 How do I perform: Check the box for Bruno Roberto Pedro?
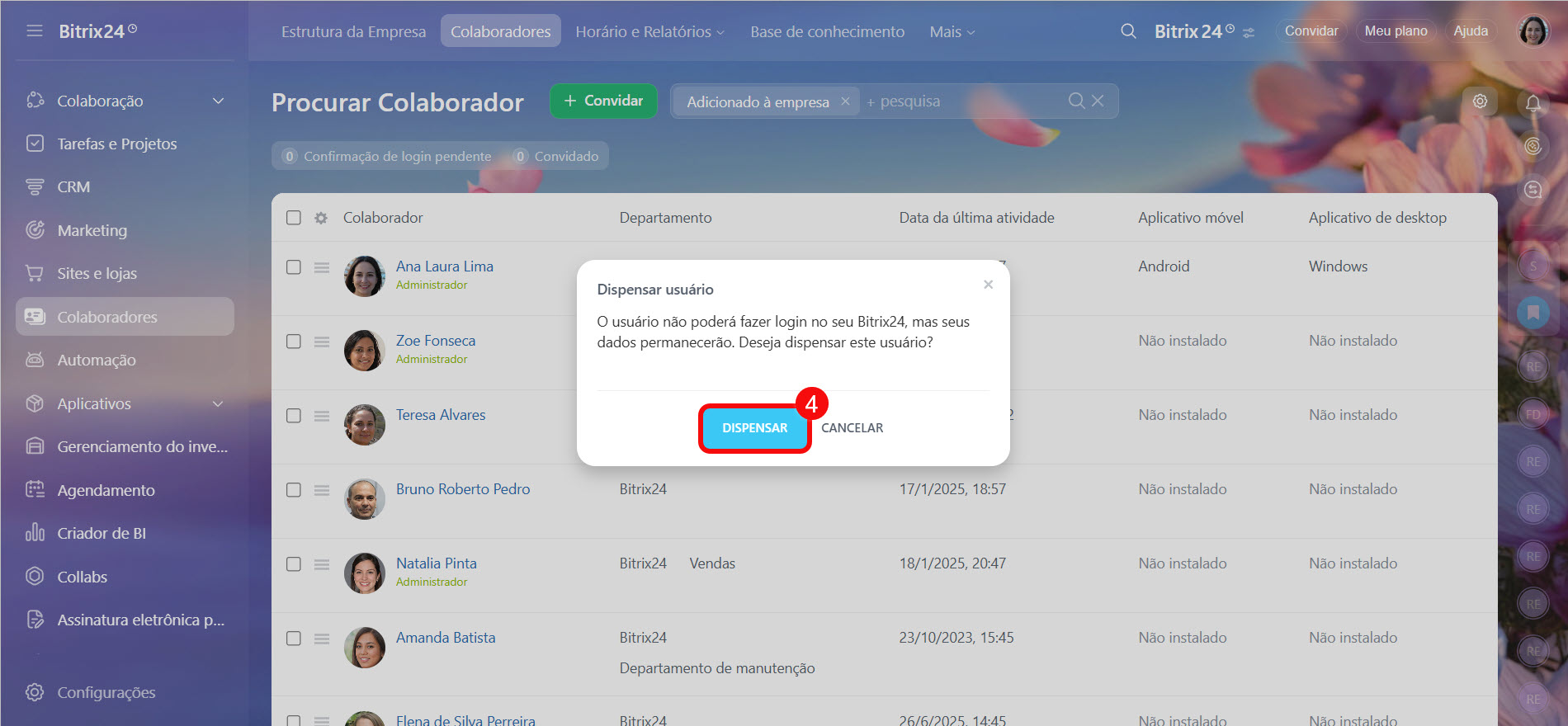(x=294, y=490)
